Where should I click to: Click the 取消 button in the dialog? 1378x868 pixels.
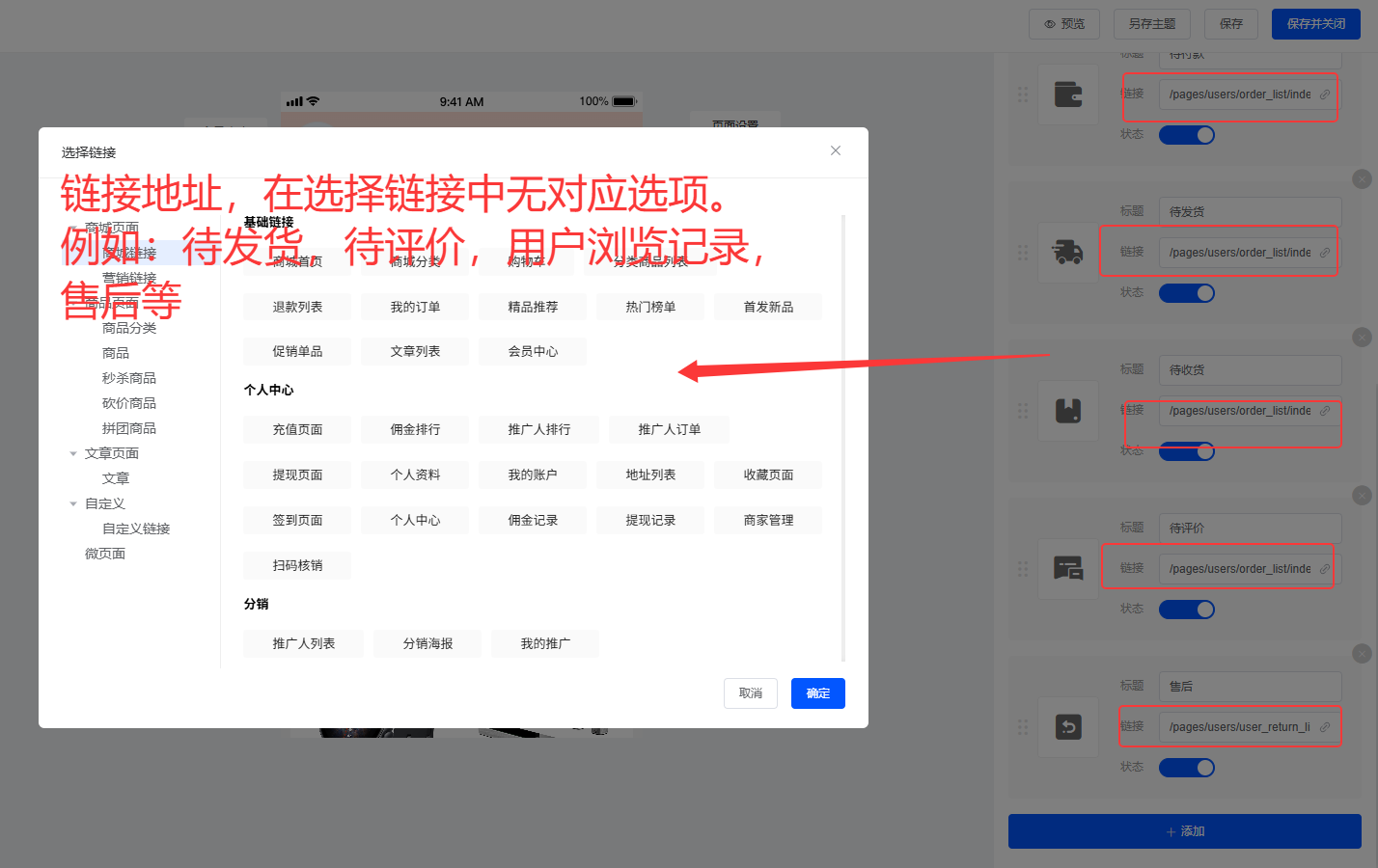coord(751,693)
